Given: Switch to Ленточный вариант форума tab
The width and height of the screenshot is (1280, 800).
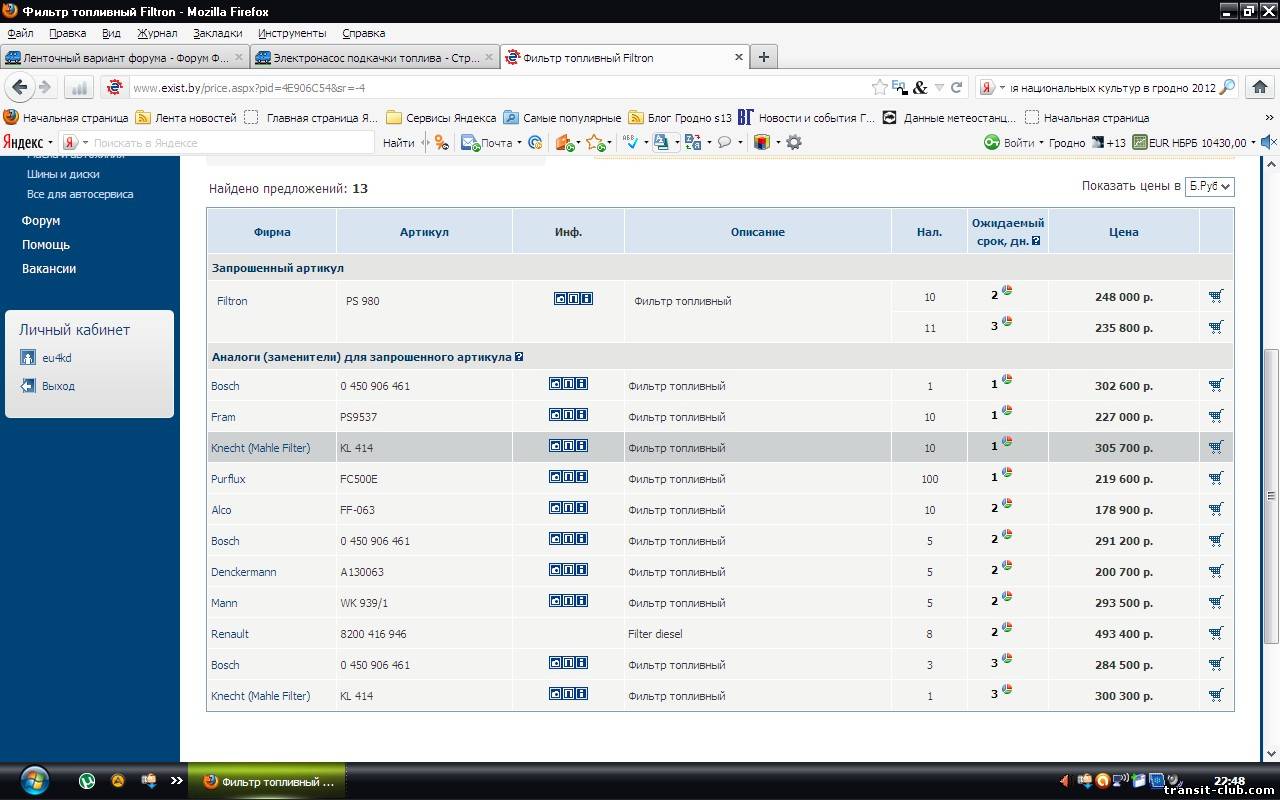Looking at the screenshot, I should coord(124,58).
